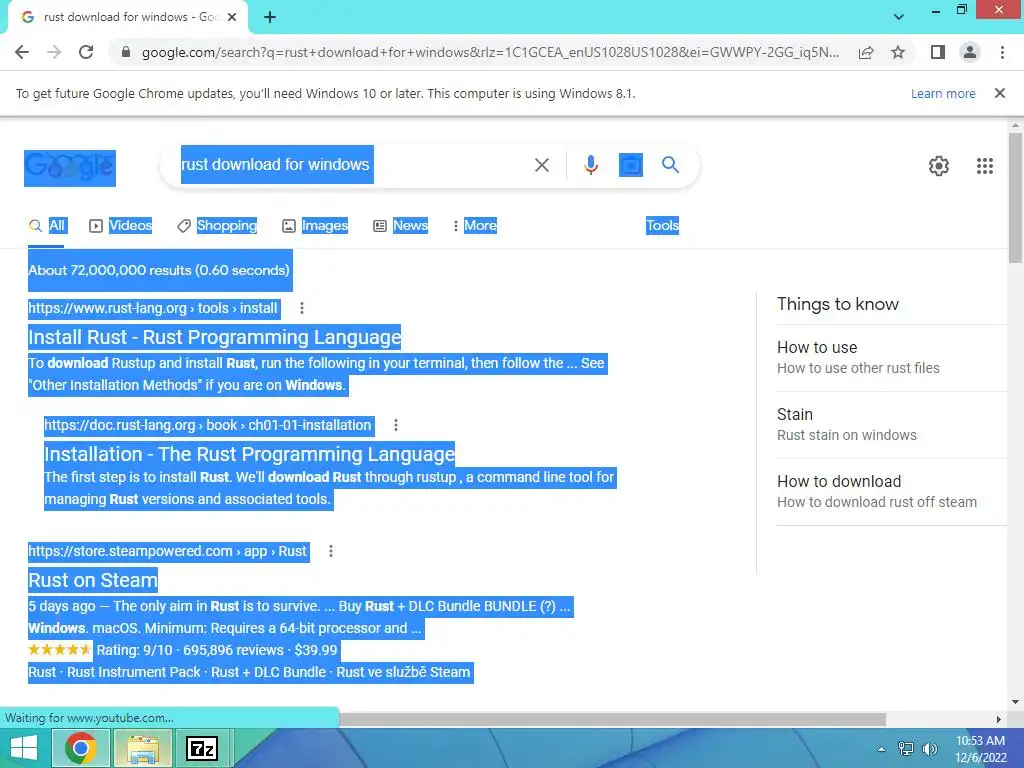Viewport: 1024px width, 768px height.
Task: Click the scroll-down arrow of vertical scrollbar
Action: 1015,701
